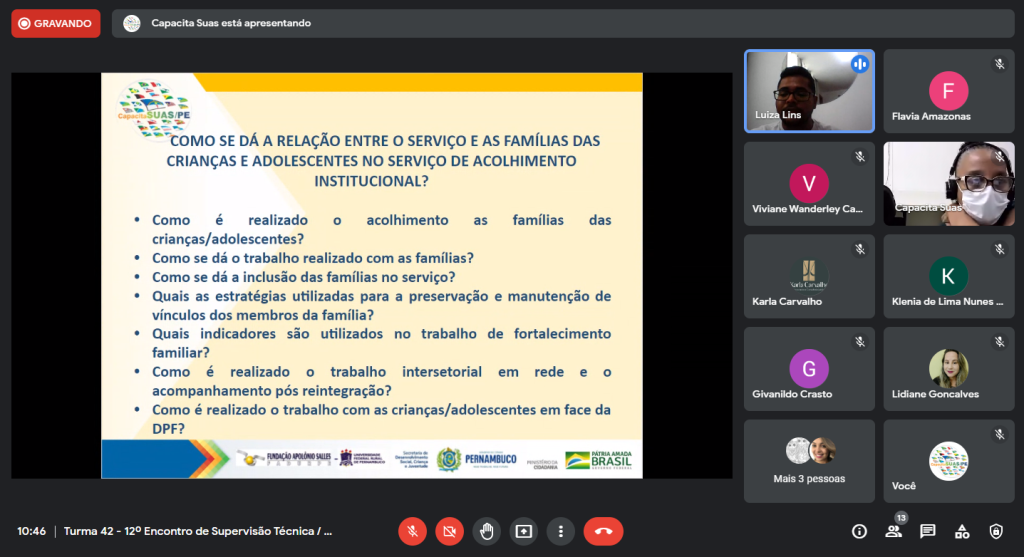Open the three-dot more options menu

click(561, 531)
